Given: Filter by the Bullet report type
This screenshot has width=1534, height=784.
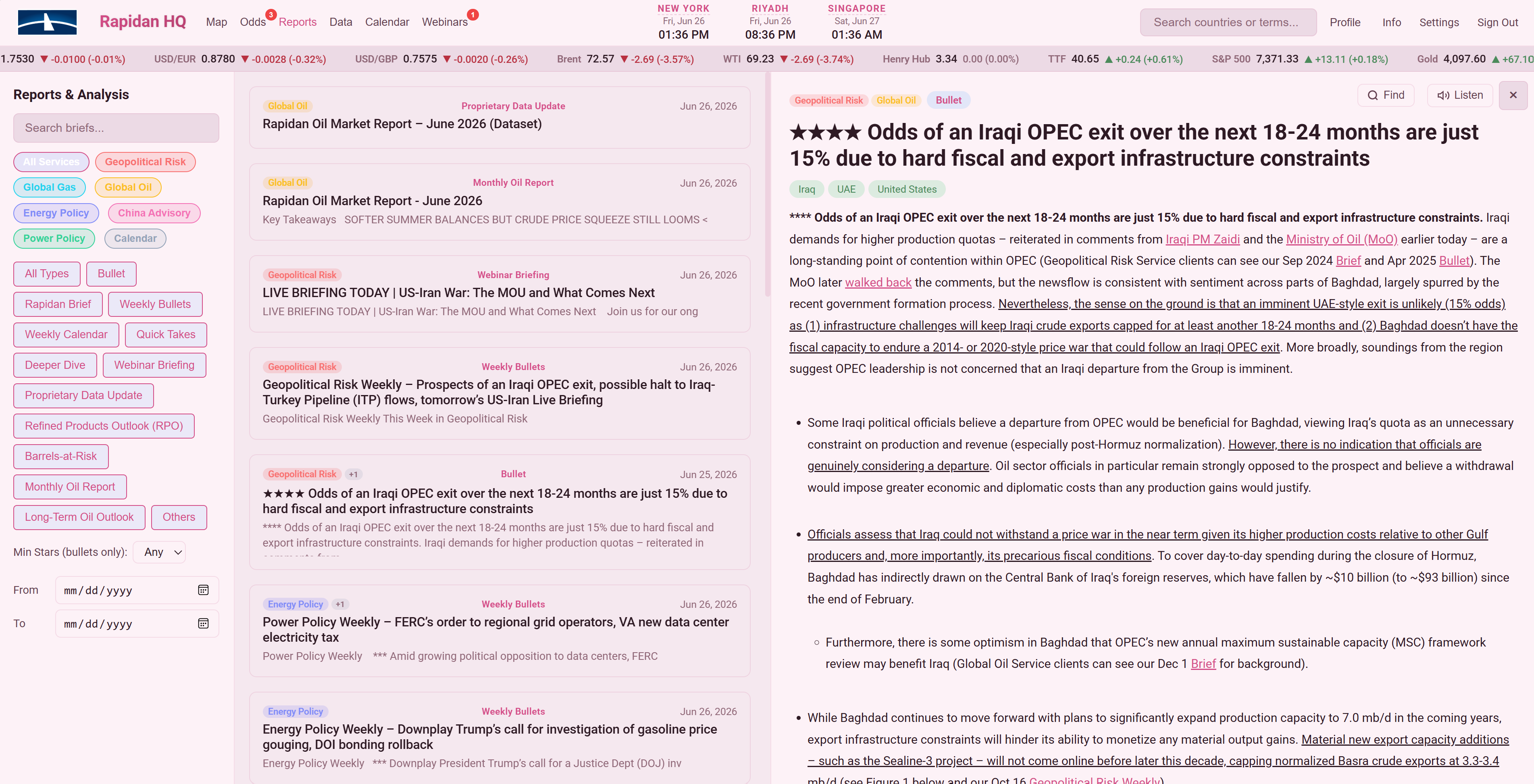Looking at the screenshot, I should [111, 274].
